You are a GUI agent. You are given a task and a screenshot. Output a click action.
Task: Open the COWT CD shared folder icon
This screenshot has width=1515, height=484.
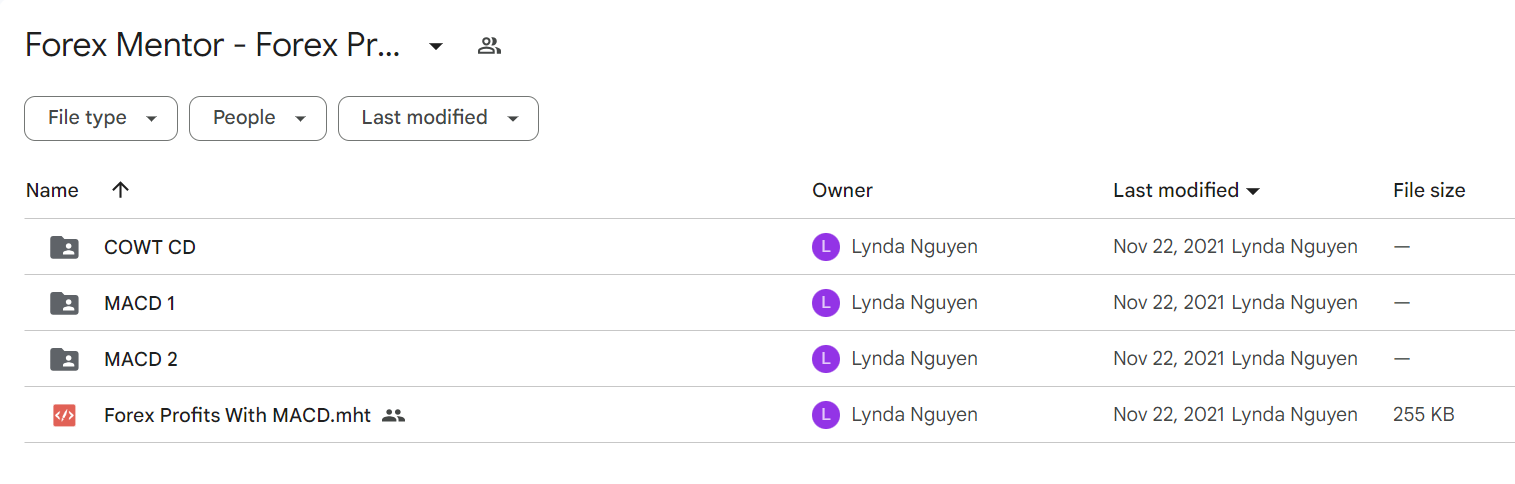coord(64,247)
